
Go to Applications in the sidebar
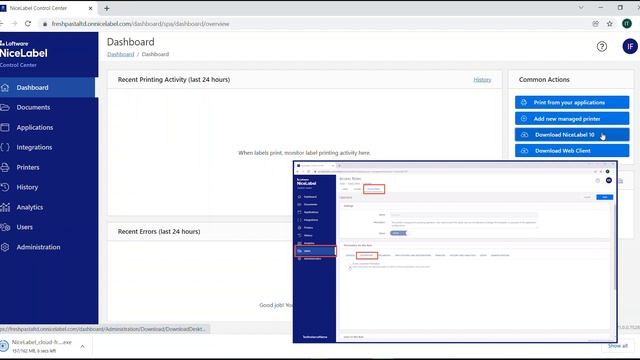pyautogui.click(x=48, y=127)
